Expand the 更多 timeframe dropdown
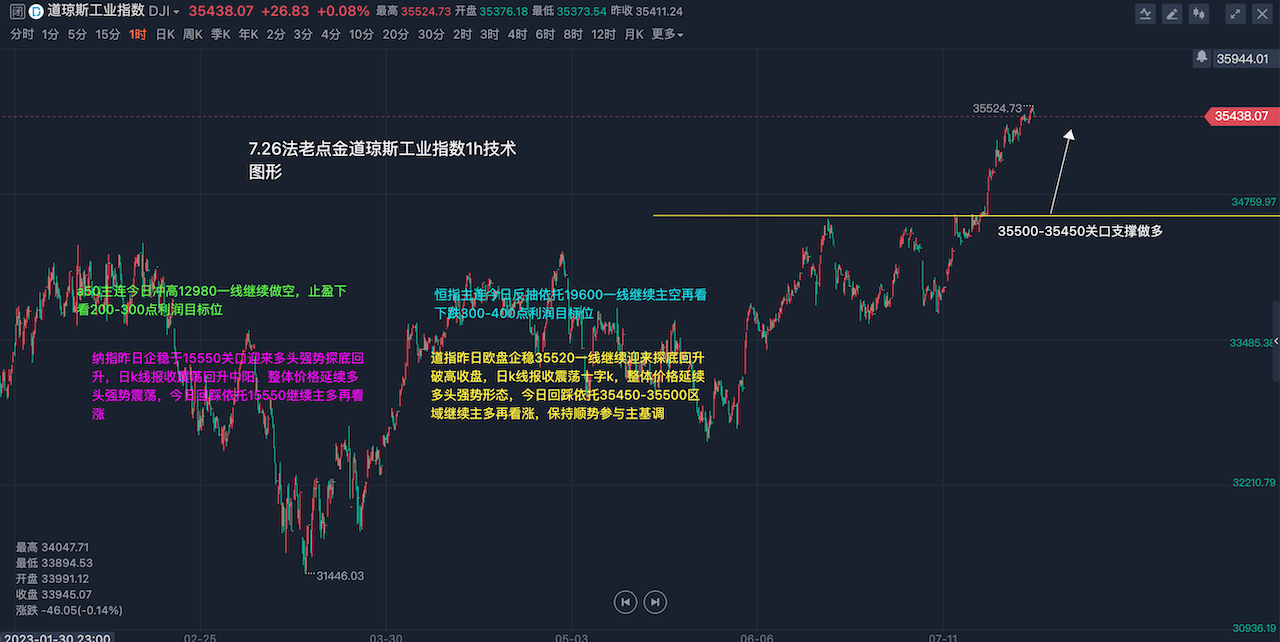The image size is (1280, 642). click(x=667, y=34)
